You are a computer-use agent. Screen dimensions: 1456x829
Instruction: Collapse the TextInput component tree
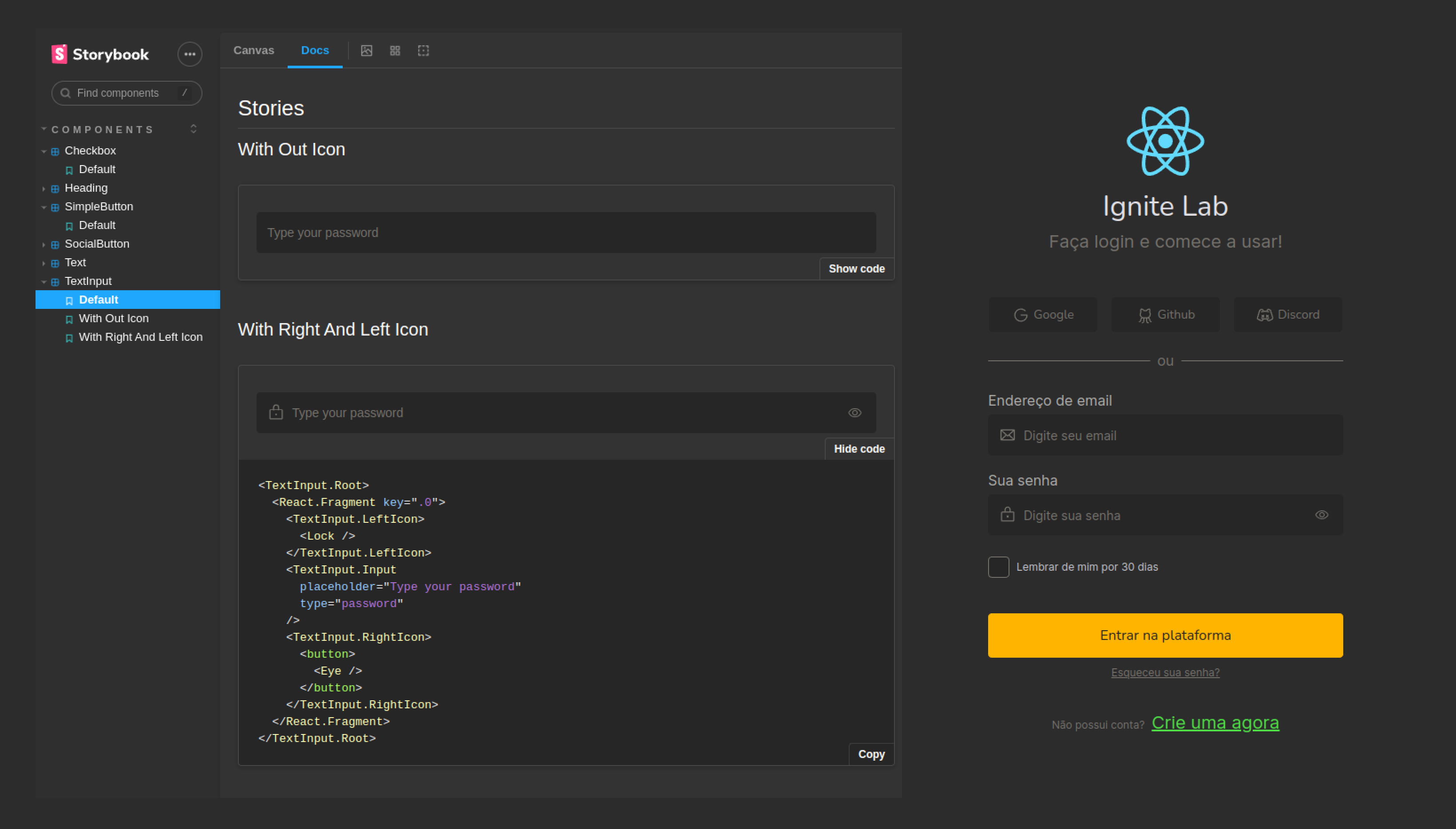pos(44,282)
